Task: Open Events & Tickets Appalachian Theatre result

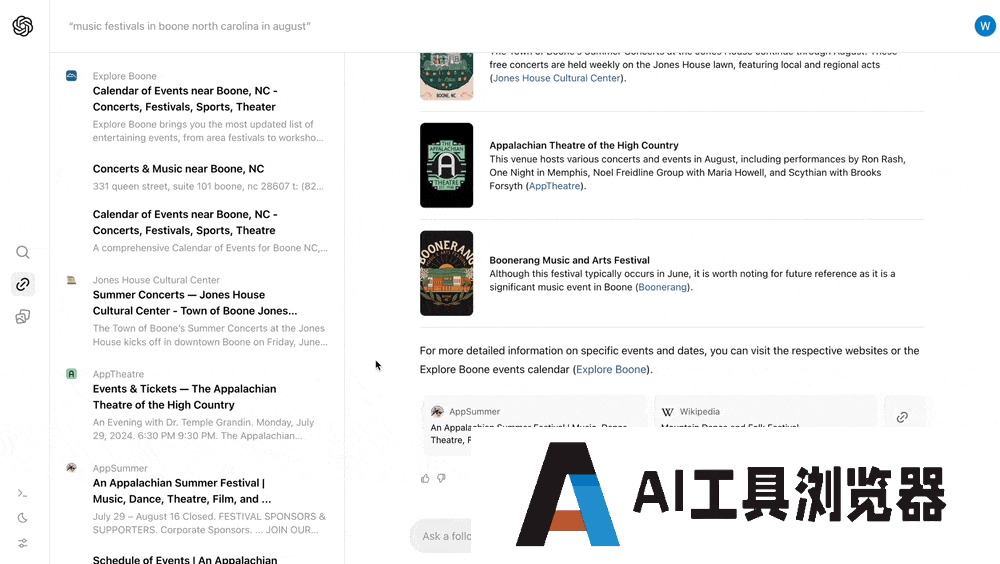Action: pyautogui.click(x=184, y=397)
